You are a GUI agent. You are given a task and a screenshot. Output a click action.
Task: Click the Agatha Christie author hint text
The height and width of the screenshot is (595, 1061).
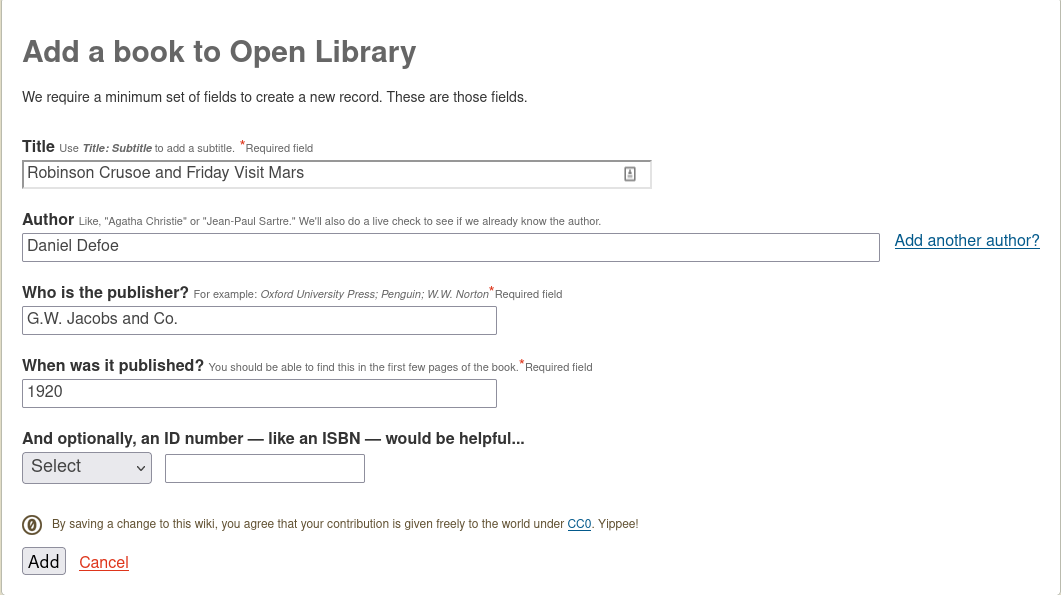click(340, 221)
